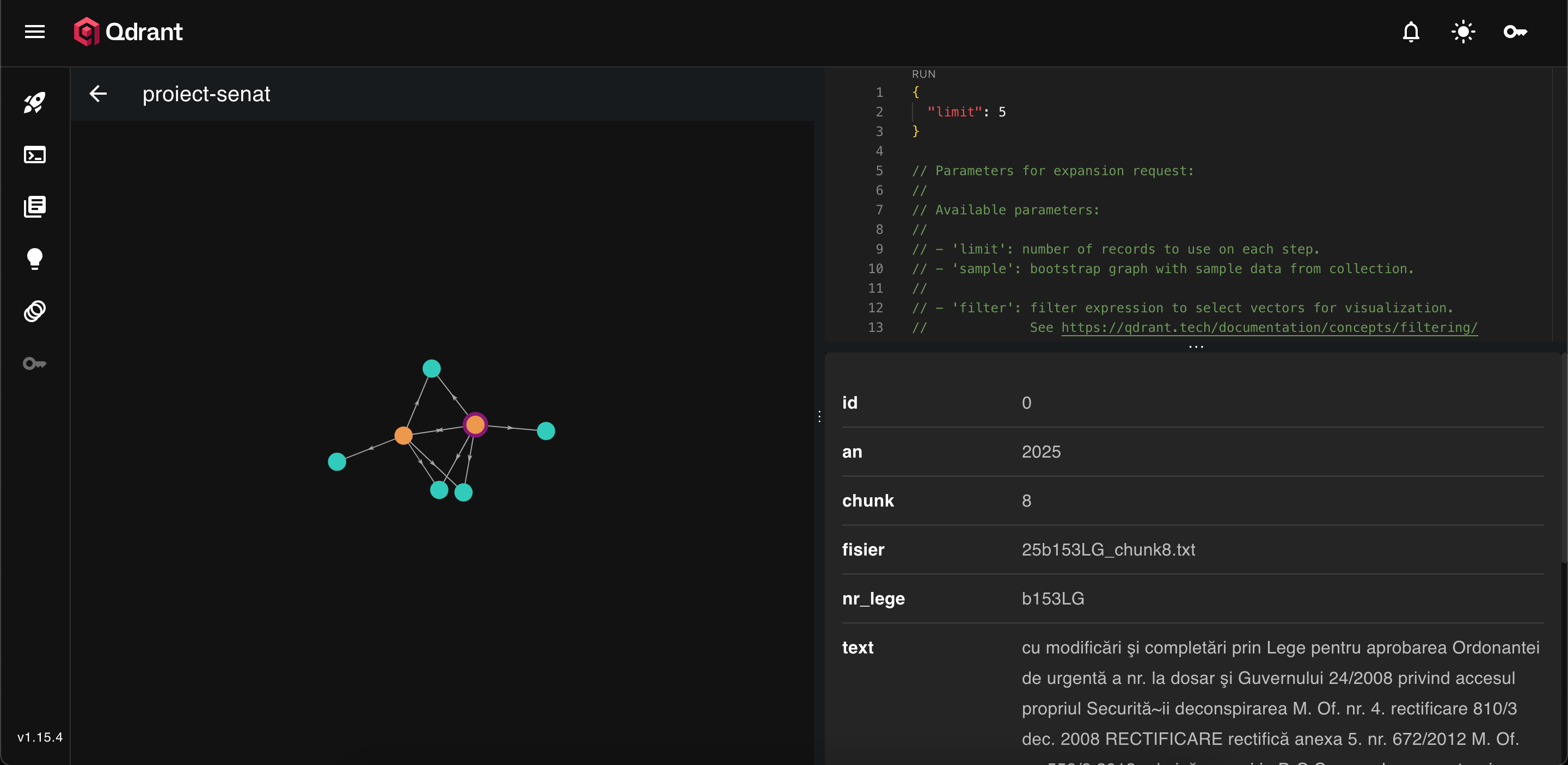
Task: Open the tutorial lightbulb page
Action: [35, 259]
